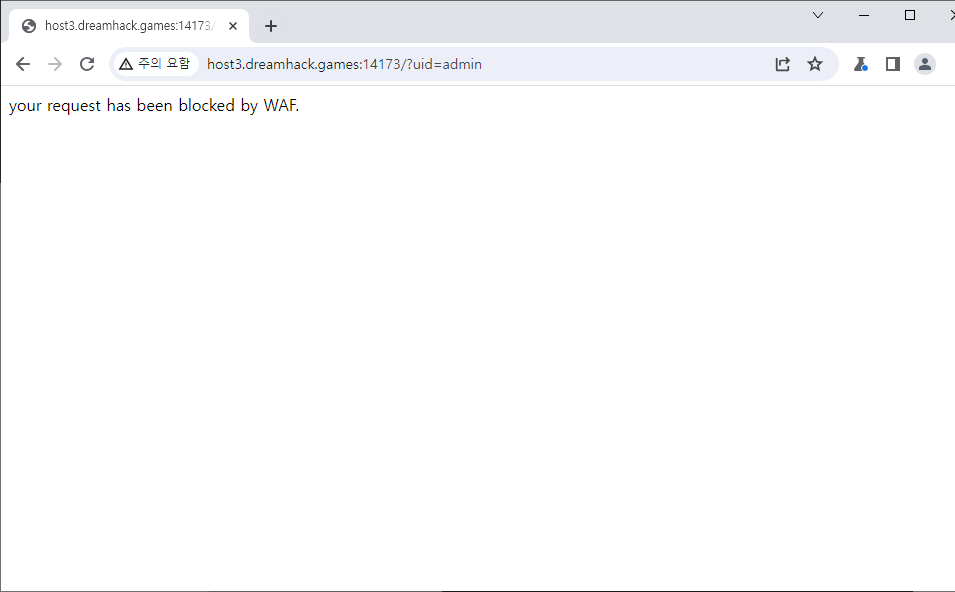Screen dimensions: 955x592
Task: Click the globe favicon on the tab
Action: [x=29, y=26]
